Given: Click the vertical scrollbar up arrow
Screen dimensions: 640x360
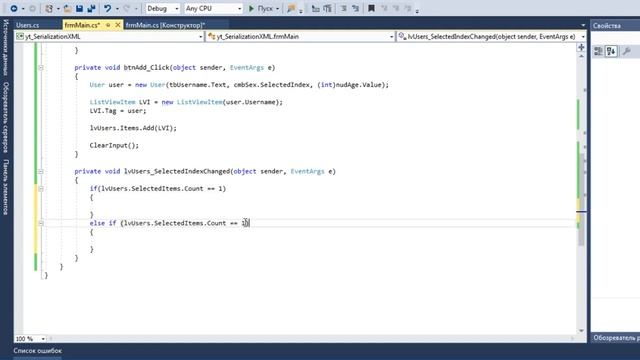Looking at the screenshot, I should (581, 56).
